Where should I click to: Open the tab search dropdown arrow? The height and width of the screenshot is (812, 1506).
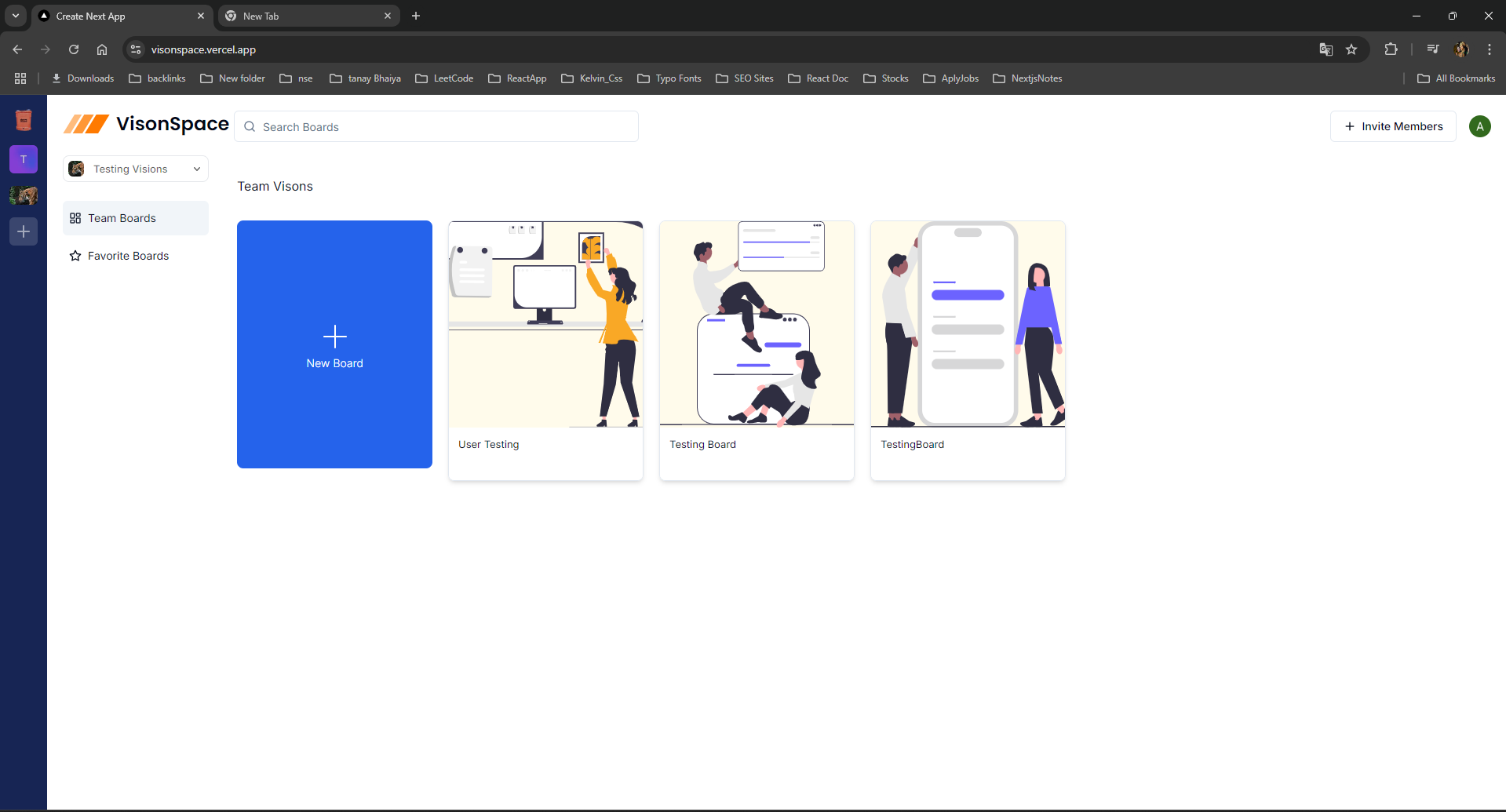16,16
